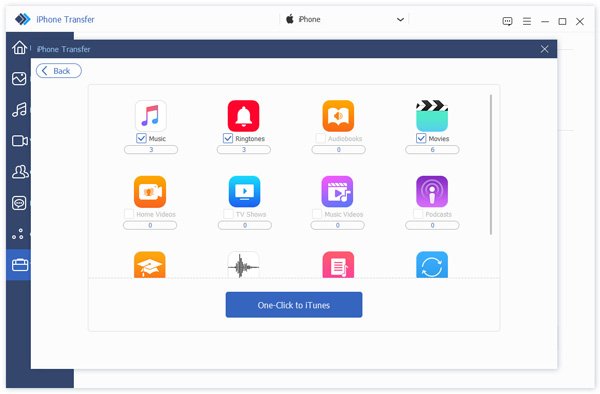Open the feedback chat bubble icon
This screenshot has width=600, height=394.
click(507, 21)
